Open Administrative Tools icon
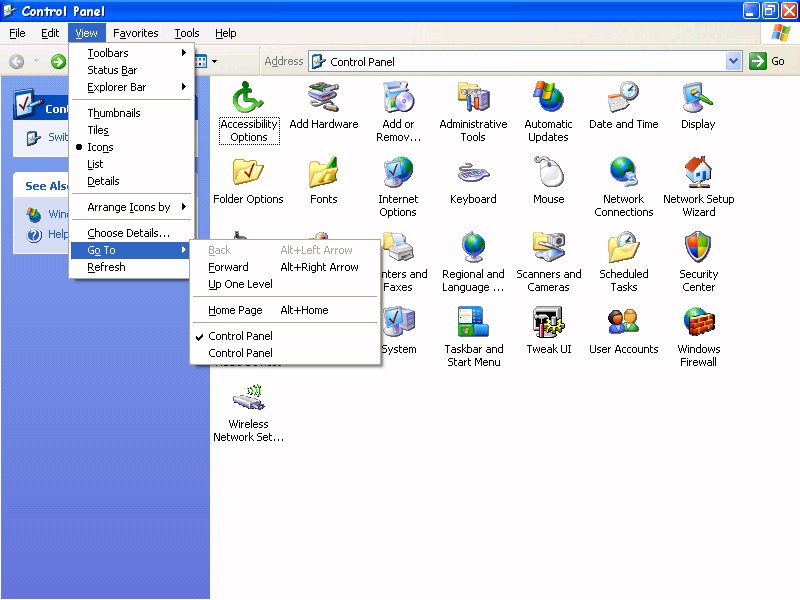Viewport: 800px width, 600px height. pos(473,97)
